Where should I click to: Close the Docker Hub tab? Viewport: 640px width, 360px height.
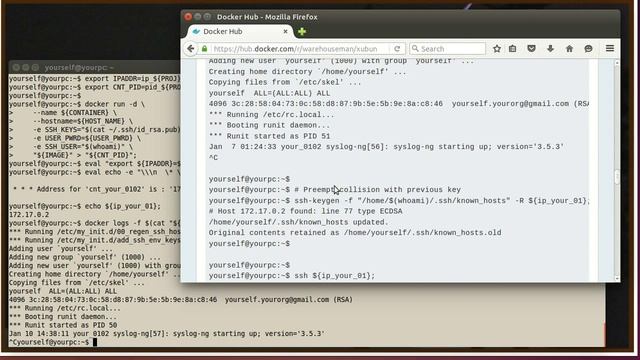pos(285,31)
